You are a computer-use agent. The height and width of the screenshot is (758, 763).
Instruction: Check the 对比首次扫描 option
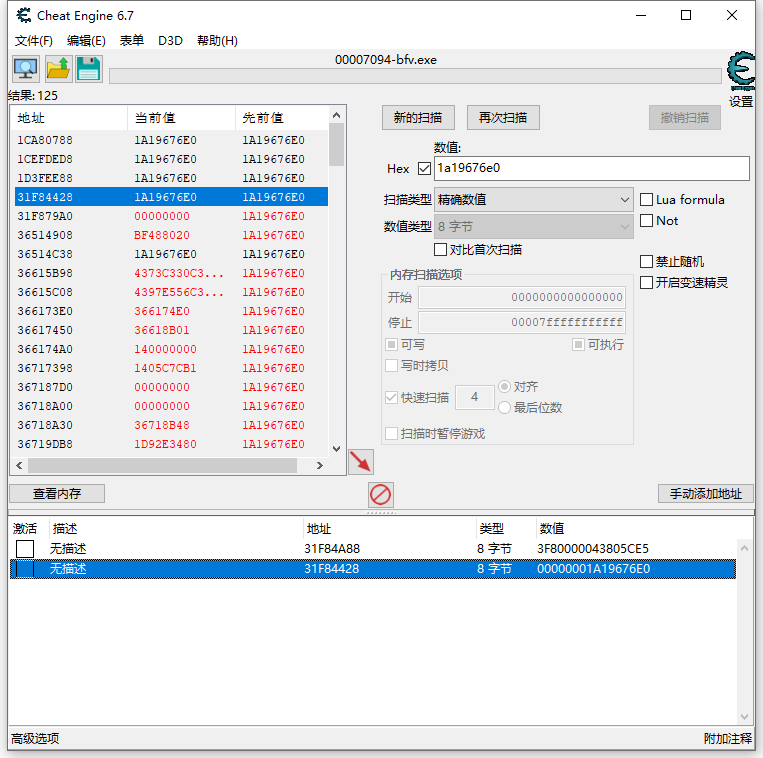(440, 250)
